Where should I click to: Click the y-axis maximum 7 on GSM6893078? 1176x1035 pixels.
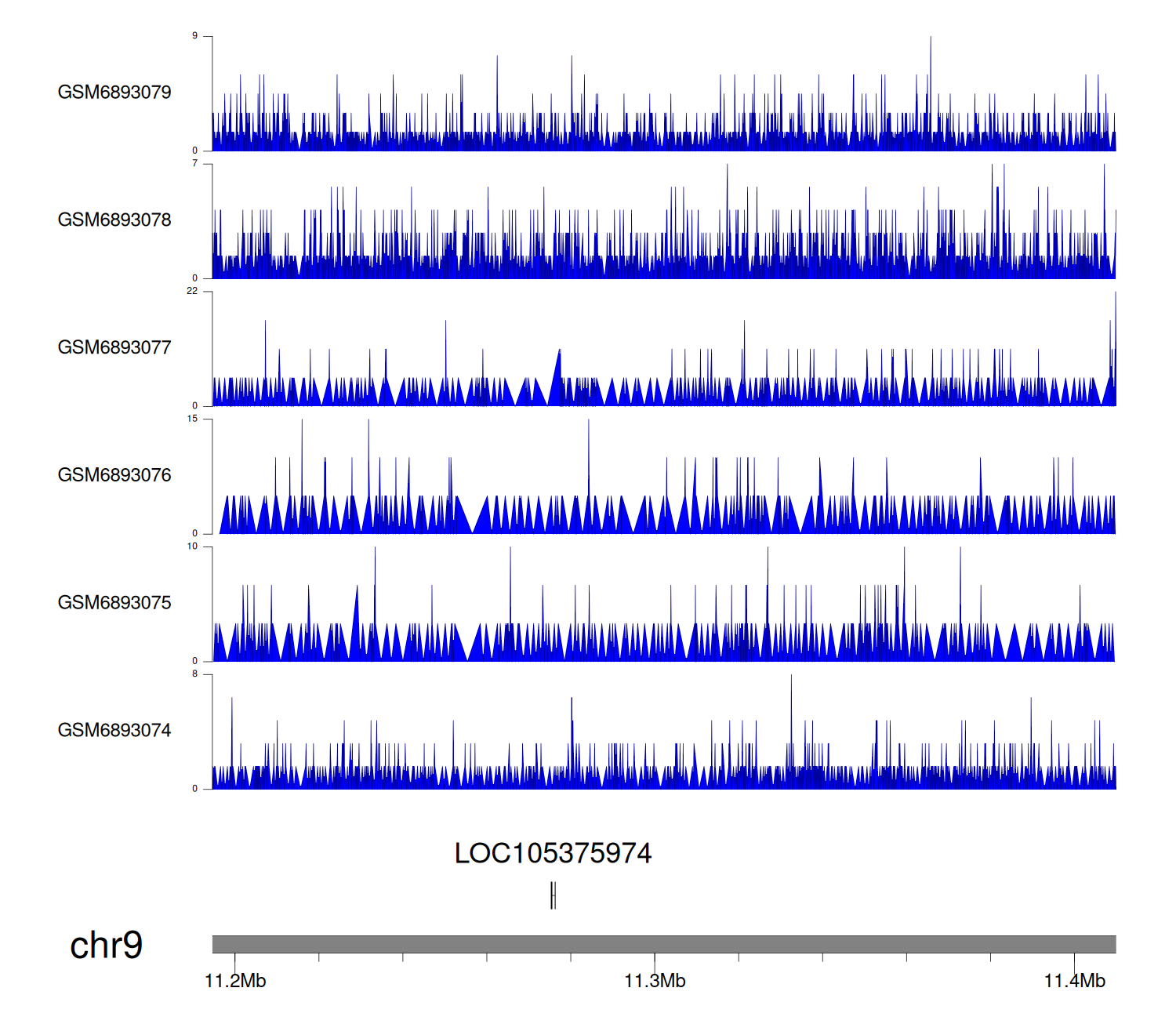[x=194, y=164]
